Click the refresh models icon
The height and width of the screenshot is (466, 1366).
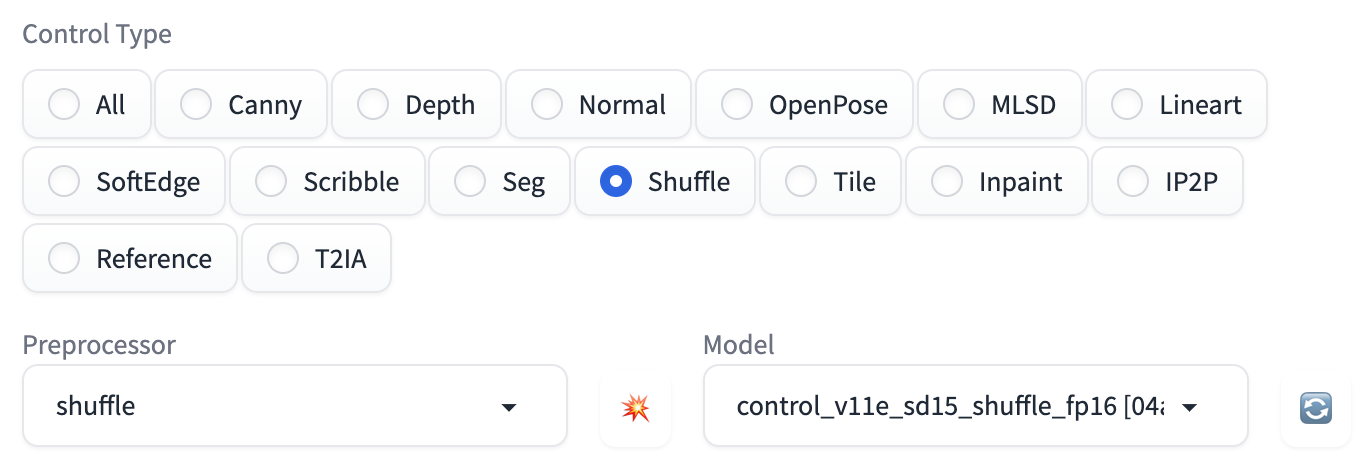click(x=1315, y=407)
